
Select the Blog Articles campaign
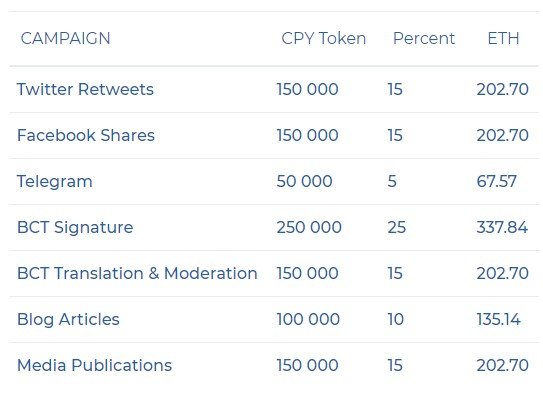(x=68, y=319)
